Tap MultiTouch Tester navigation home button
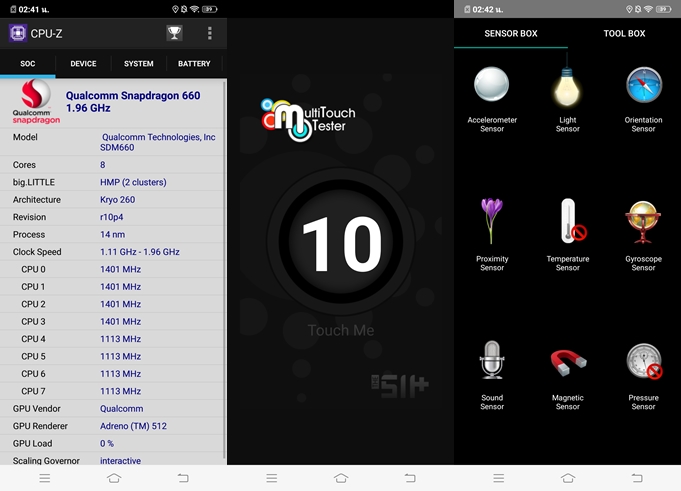The image size is (681, 491). pos(341,478)
